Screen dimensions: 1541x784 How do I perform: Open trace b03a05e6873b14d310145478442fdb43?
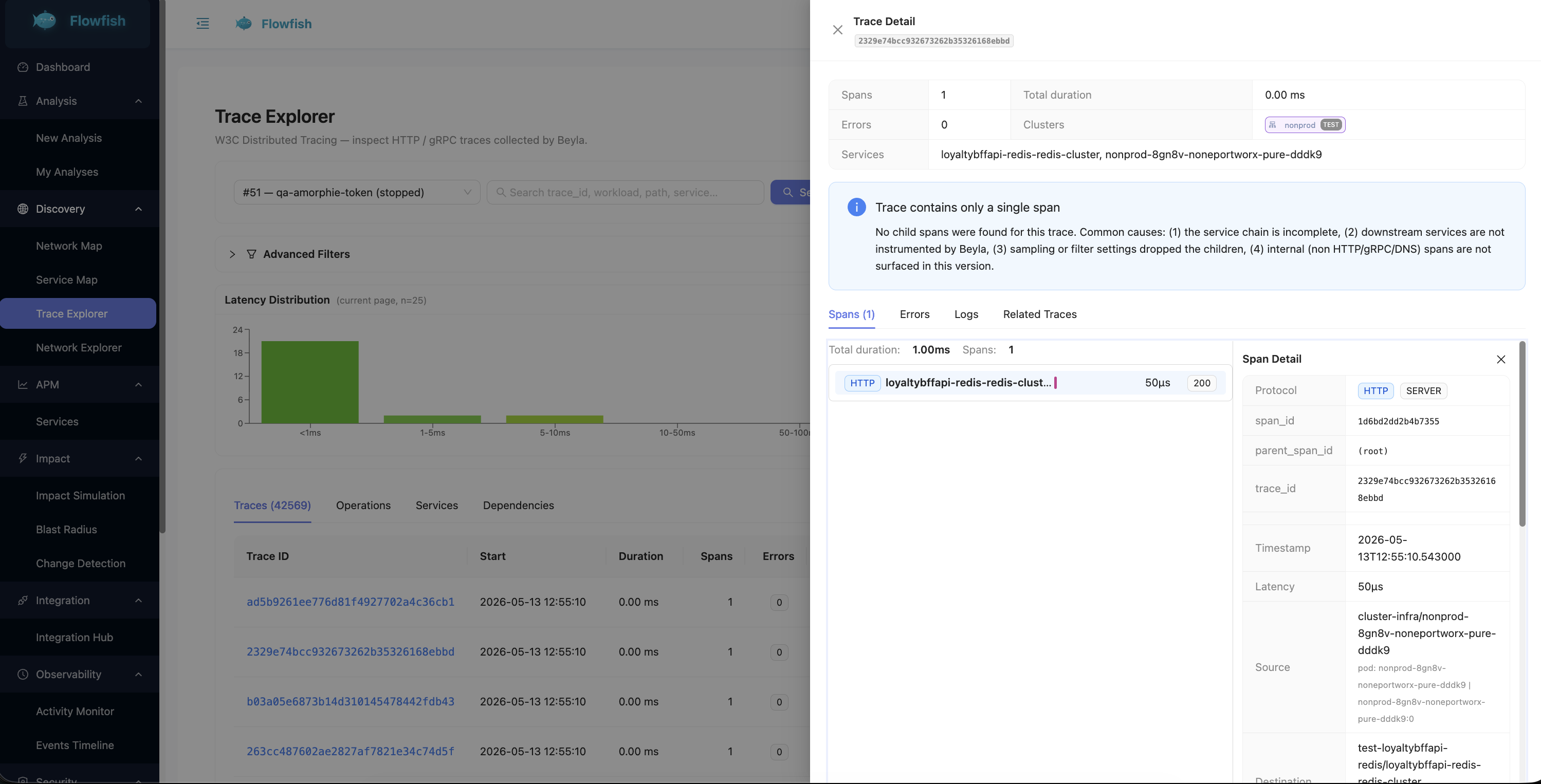351,701
